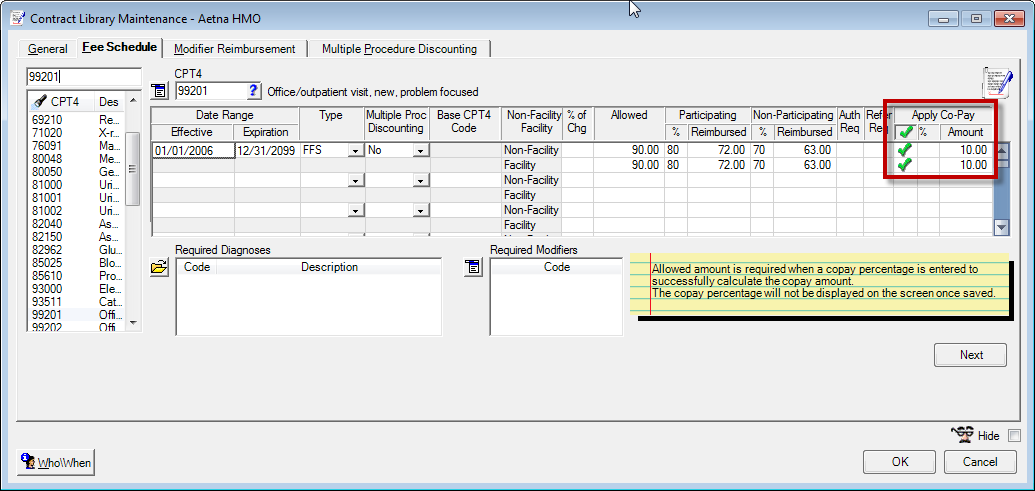Click the Required Modifiers Code column header

(x=556, y=267)
